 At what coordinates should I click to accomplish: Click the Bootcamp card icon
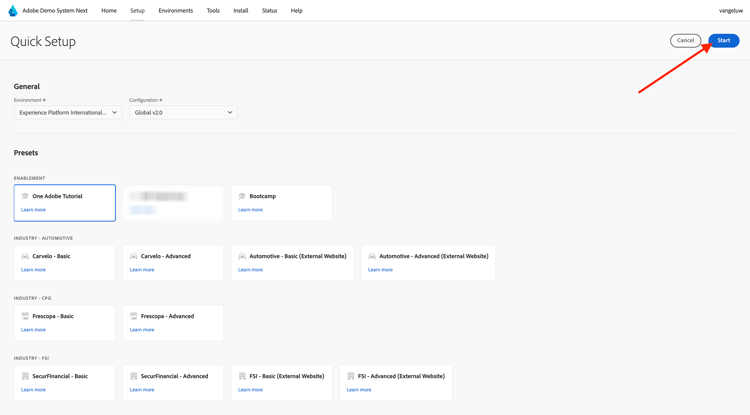242,196
